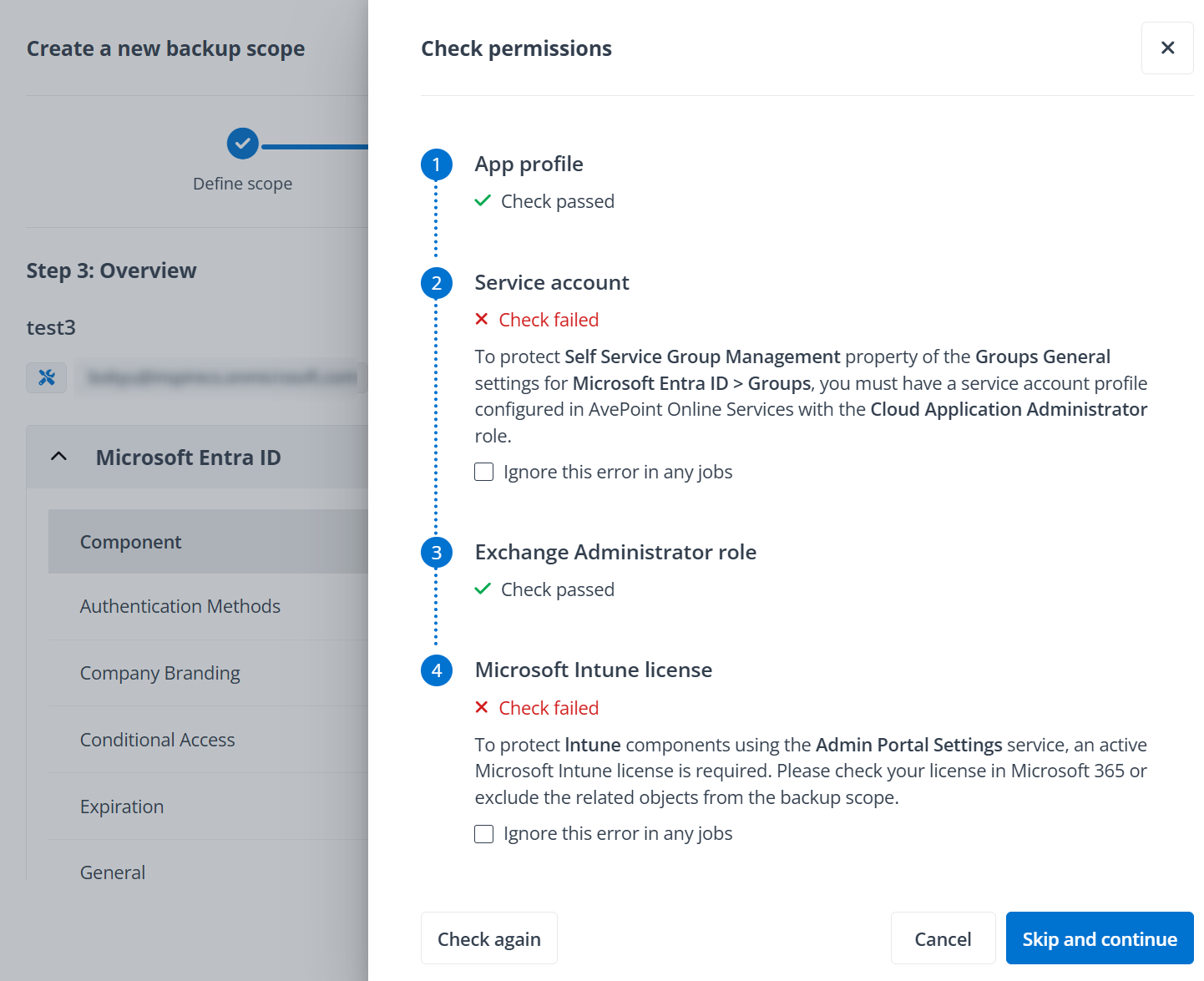Click the step 1 App profile number badge

pos(436,164)
